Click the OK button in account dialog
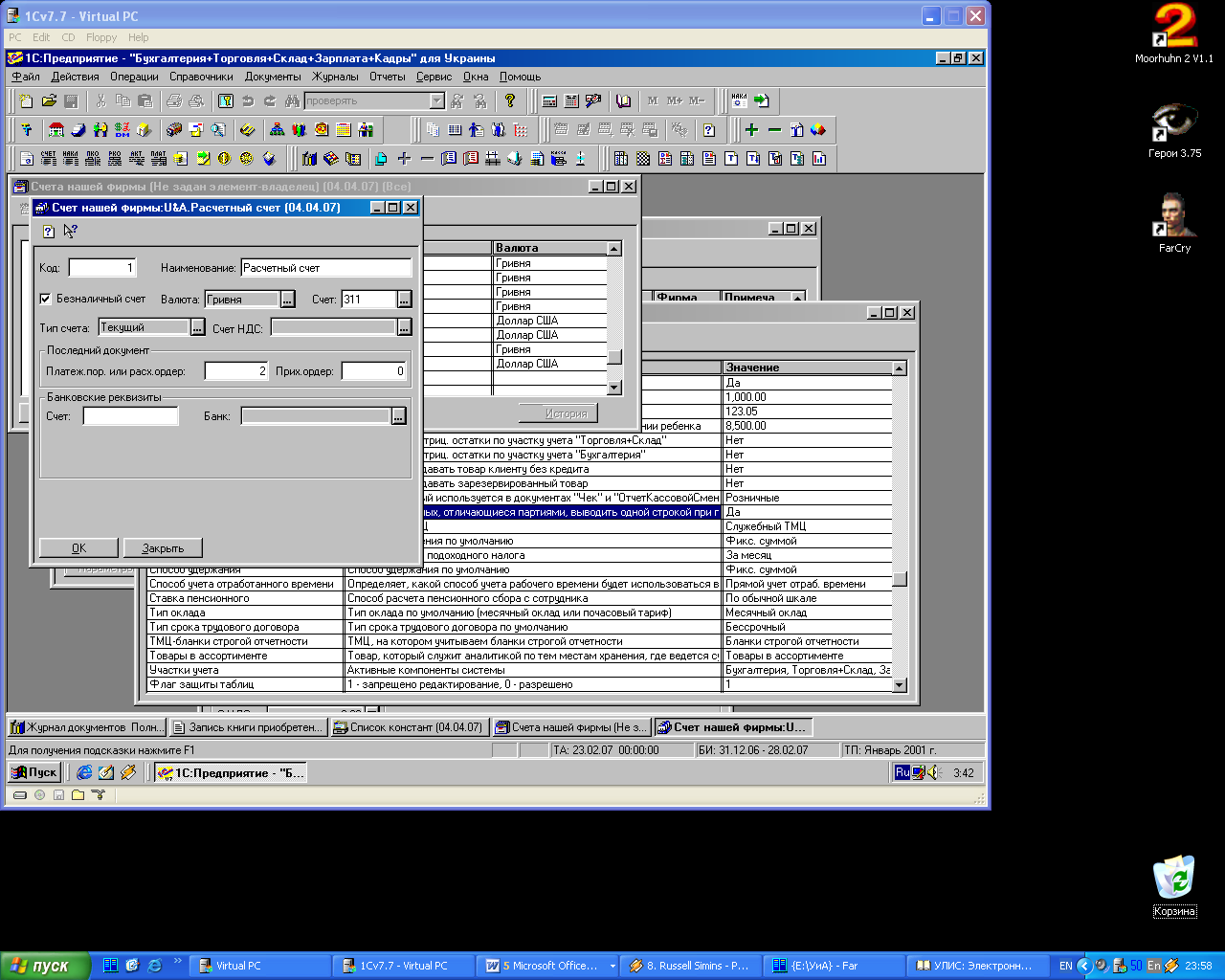Screen dimensions: 1225x980 click(x=78, y=548)
